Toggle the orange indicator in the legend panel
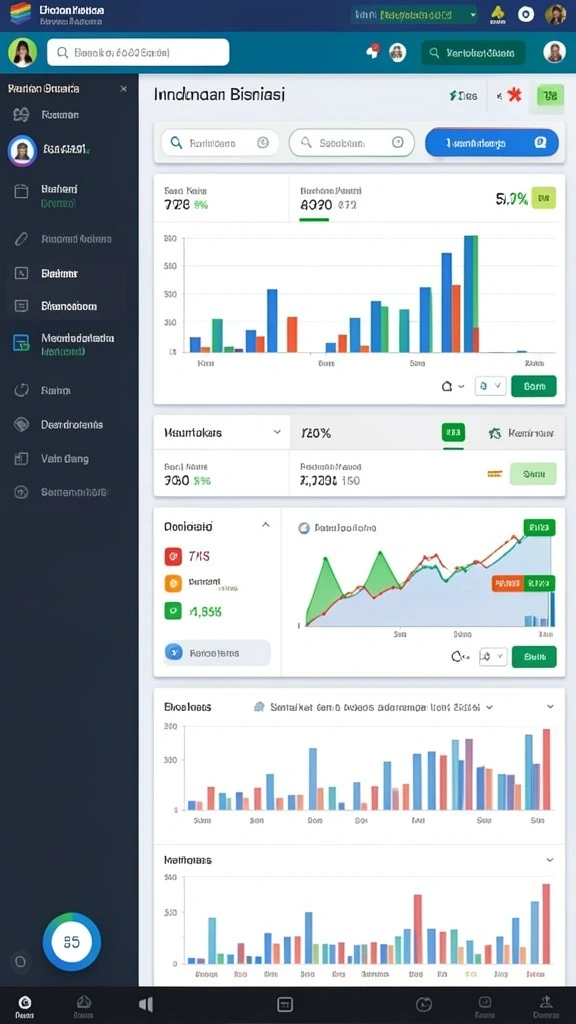The height and width of the screenshot is (1024, 576). [x=173, y=583]
